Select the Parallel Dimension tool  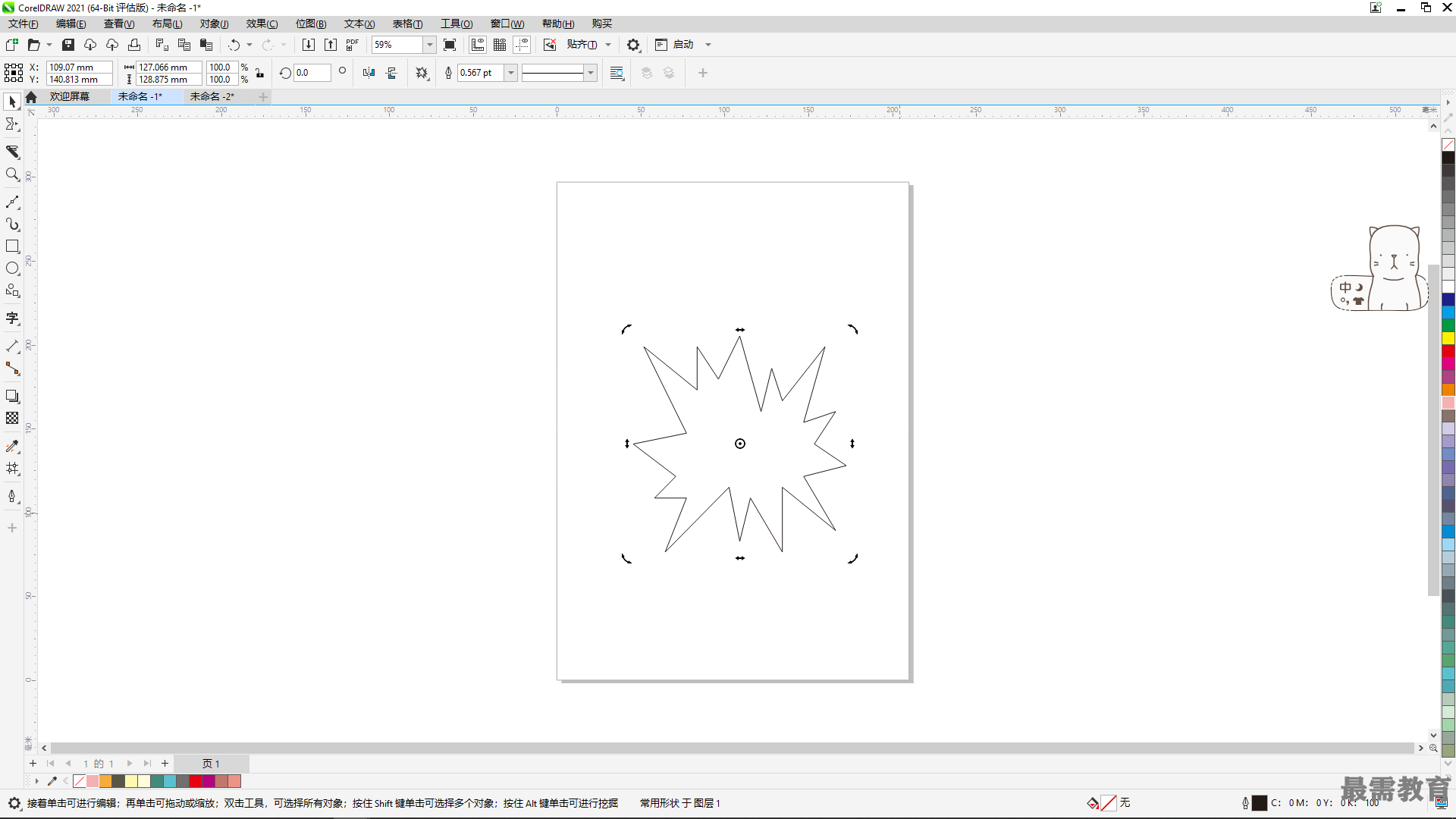click(x=12, y=346)
